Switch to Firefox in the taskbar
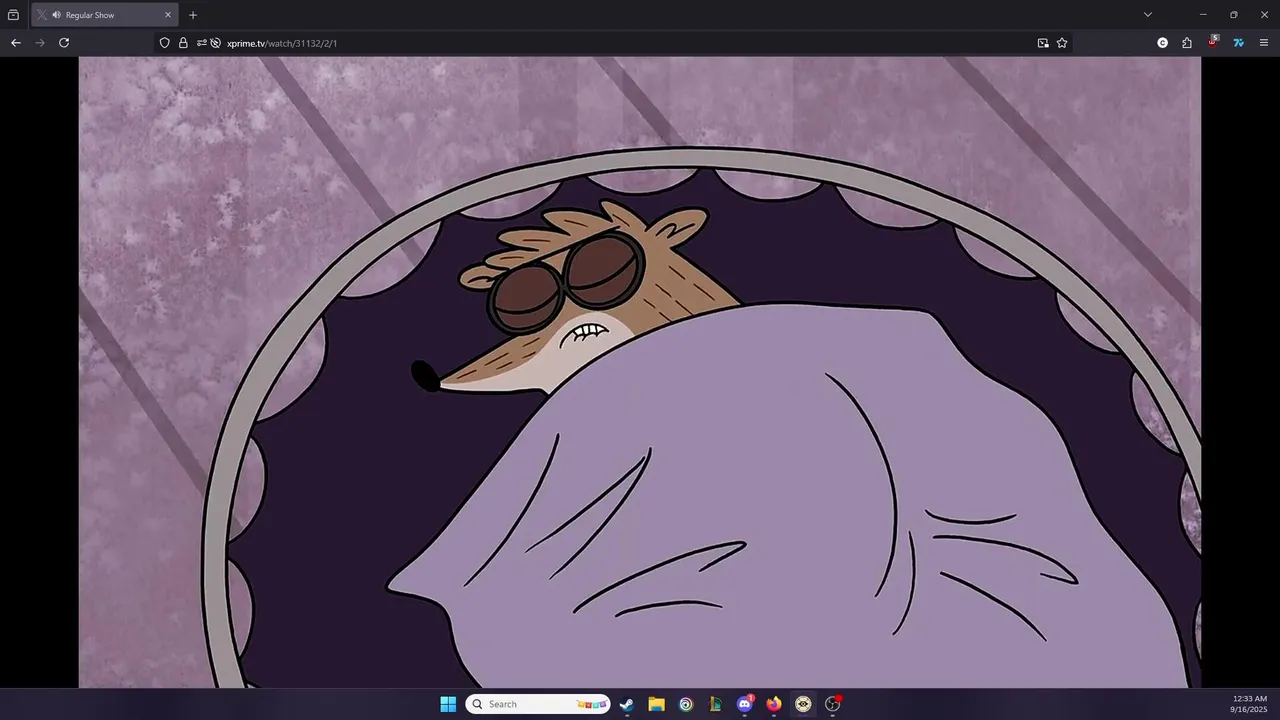 click(x=774, y=704)
